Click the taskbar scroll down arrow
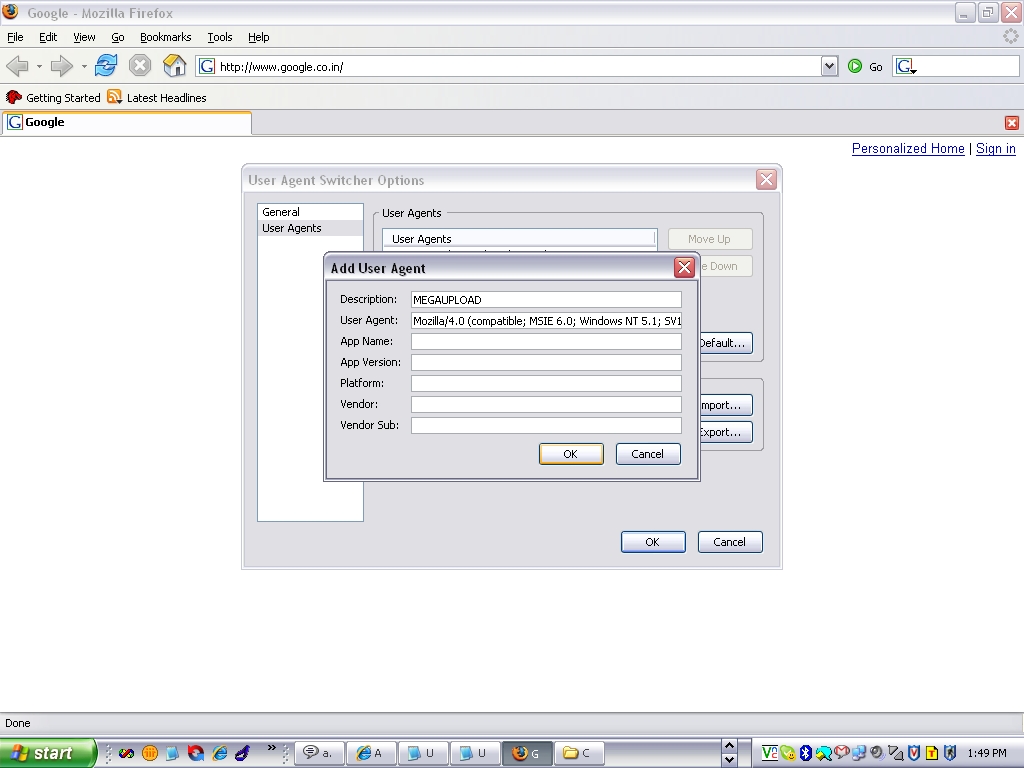The image size is (1024, 768). (729, 760)
